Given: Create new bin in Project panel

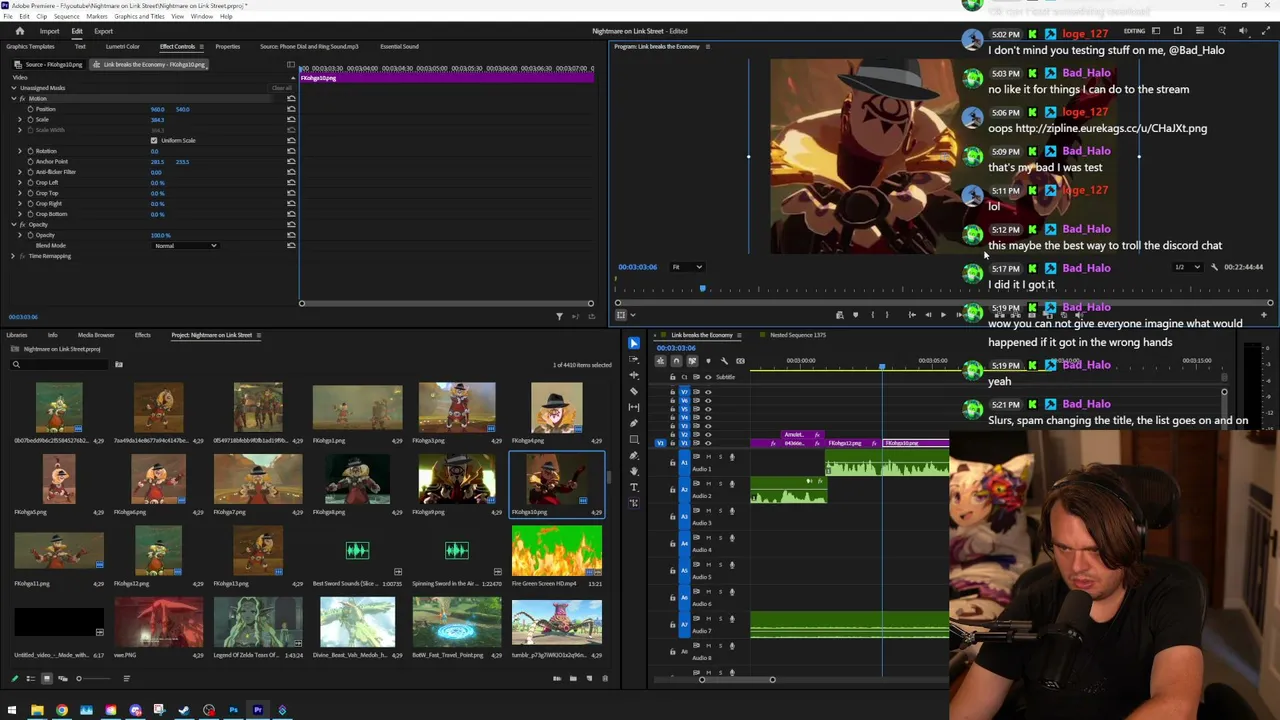Looking at the screenshot, I should click(x=573, y=679).
